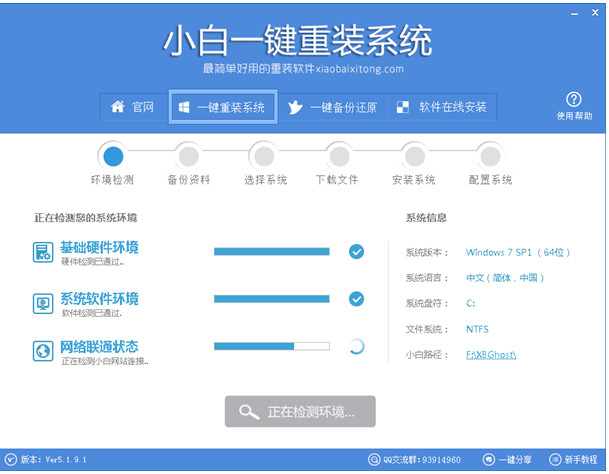Click the 正在检测环境... button
Image resolution: width=609 pixels, height=474 pixels.
[x=300, y=411]
